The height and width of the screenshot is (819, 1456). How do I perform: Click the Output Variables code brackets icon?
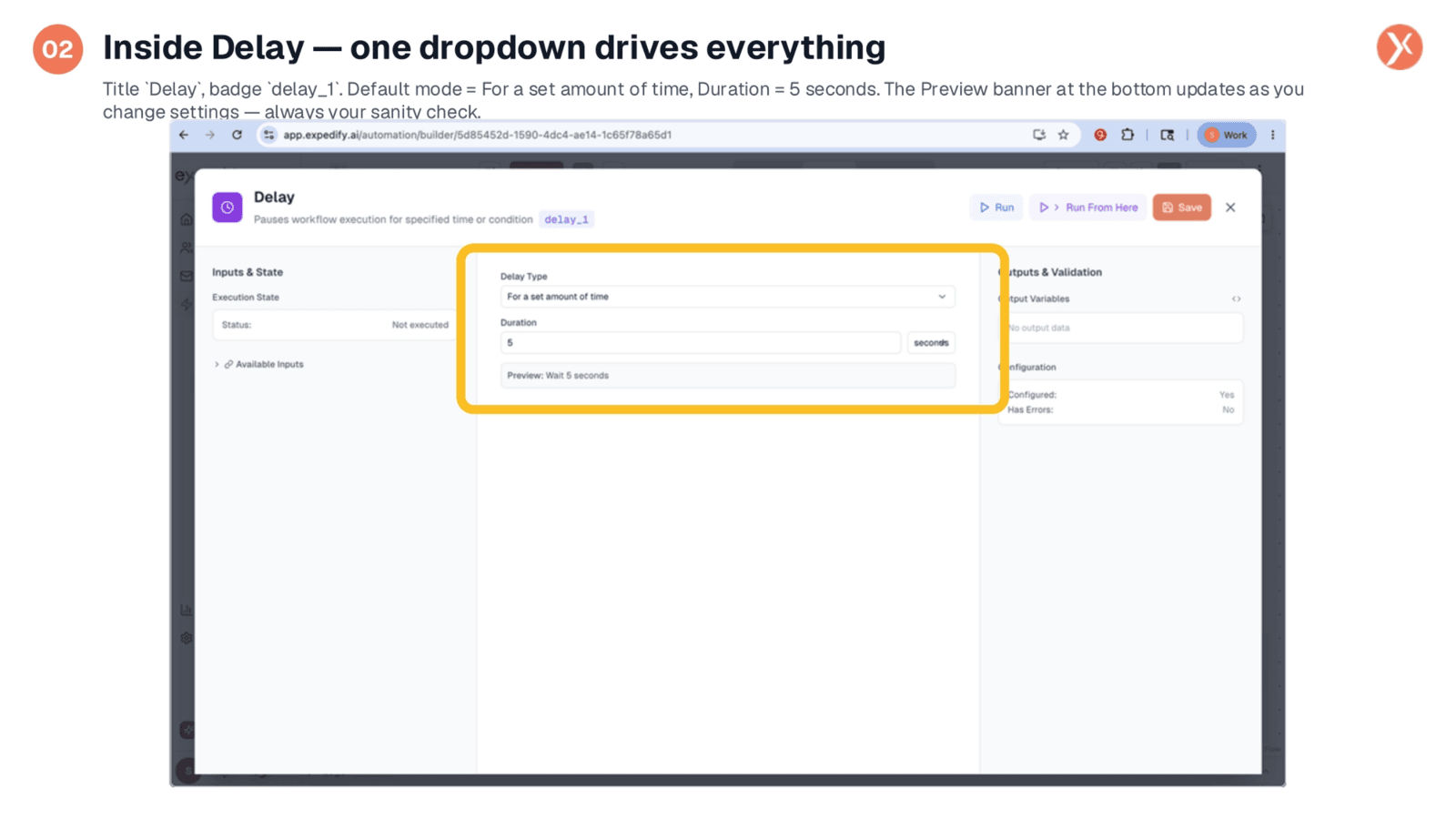tap(1236, 298)
